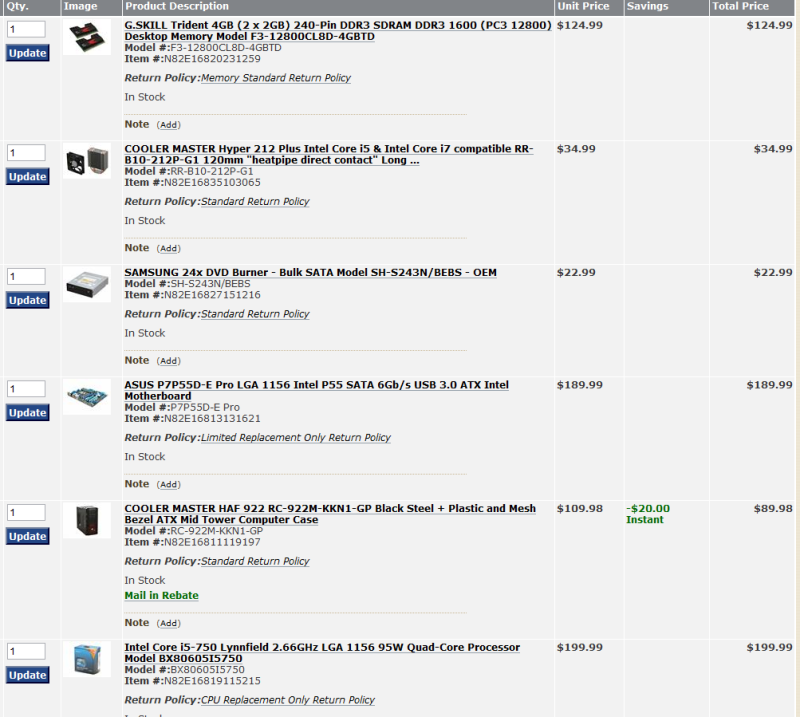Open Cooler Master Hyper 212 cooler thumbnail
Image resolution: width=800 pixels, height=717 pixels.
click(x=87, y=160)
